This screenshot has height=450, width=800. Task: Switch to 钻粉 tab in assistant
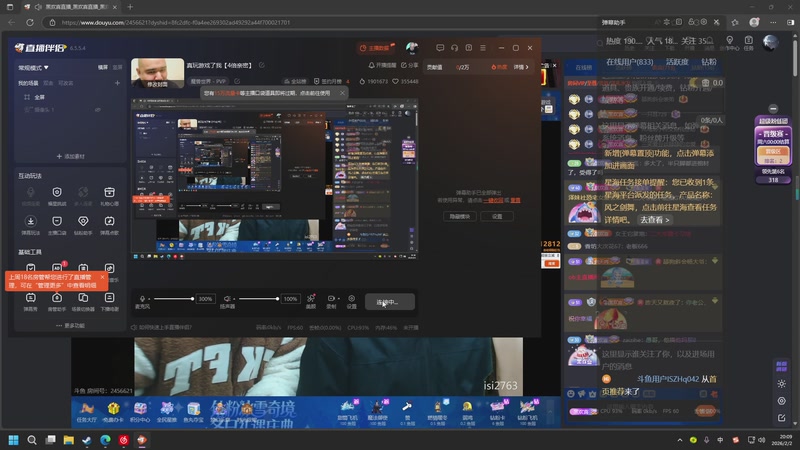(709, 62)
